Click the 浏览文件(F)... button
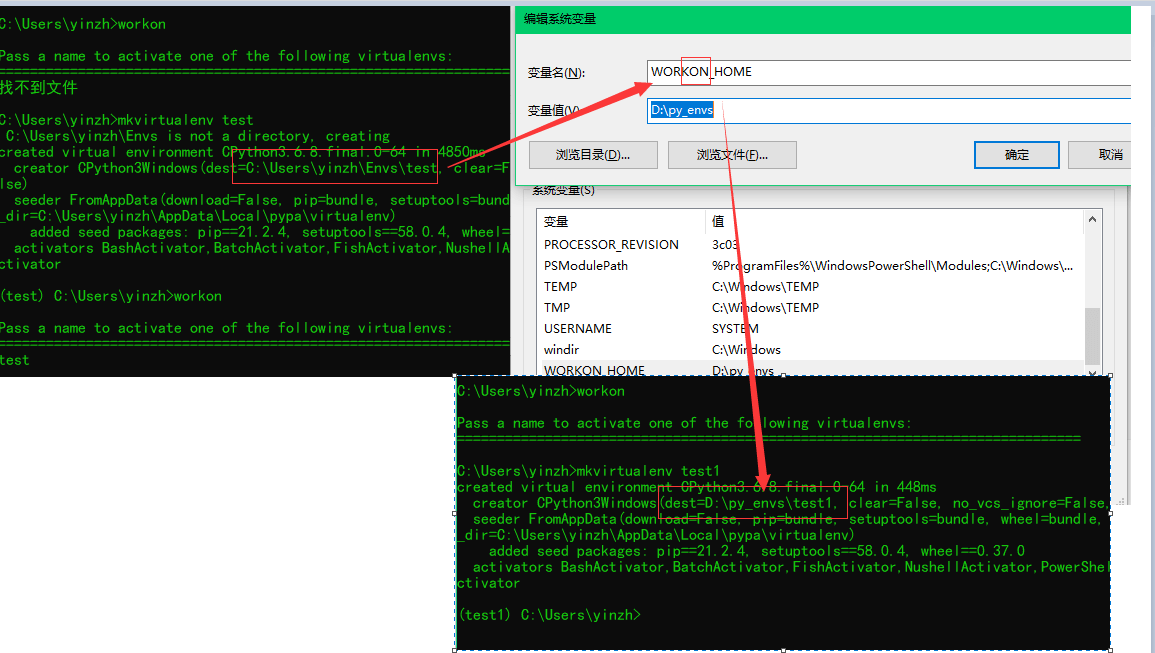Screen dimensions: 1155x653 tap(732, 155)
